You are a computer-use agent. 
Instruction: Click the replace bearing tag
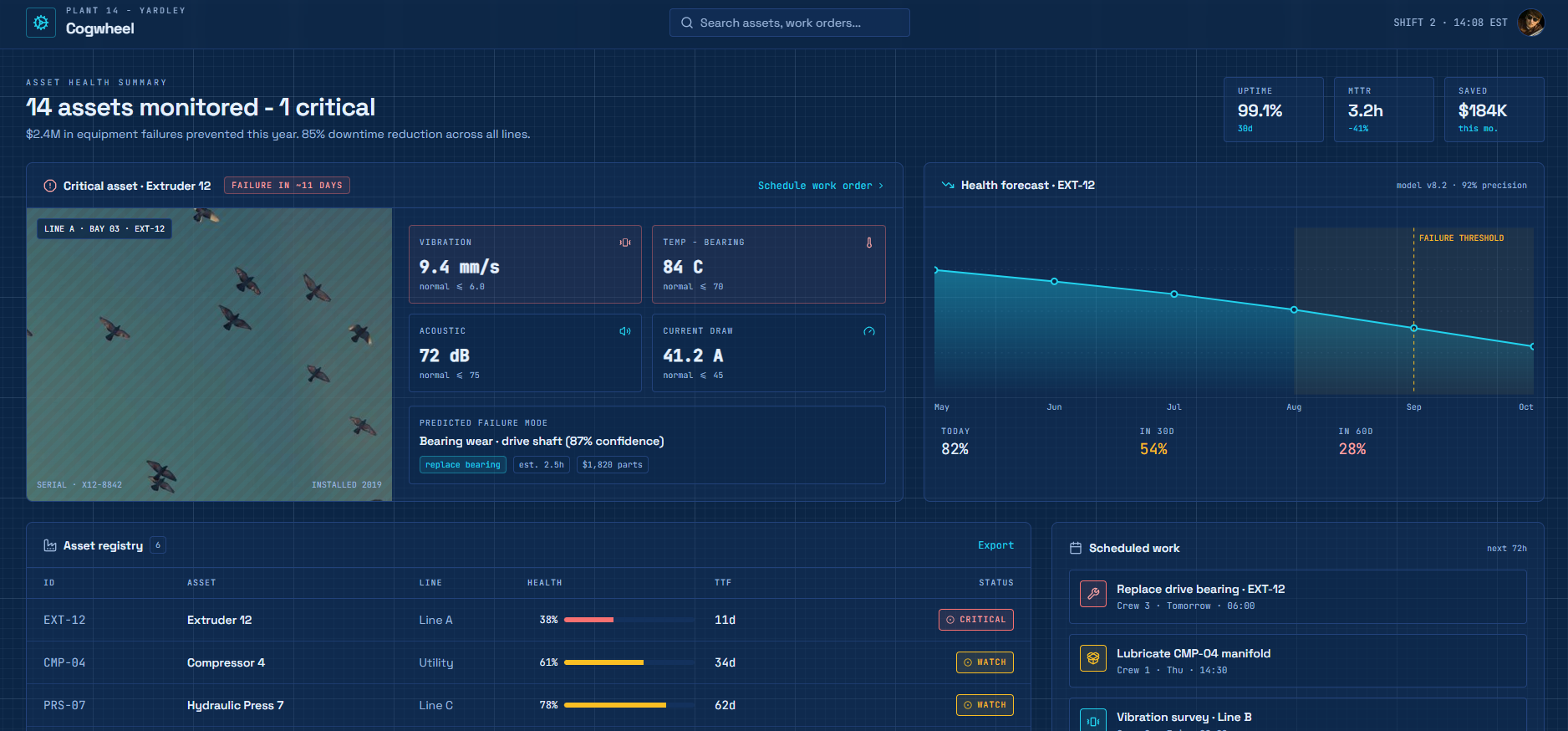point(463,465)
